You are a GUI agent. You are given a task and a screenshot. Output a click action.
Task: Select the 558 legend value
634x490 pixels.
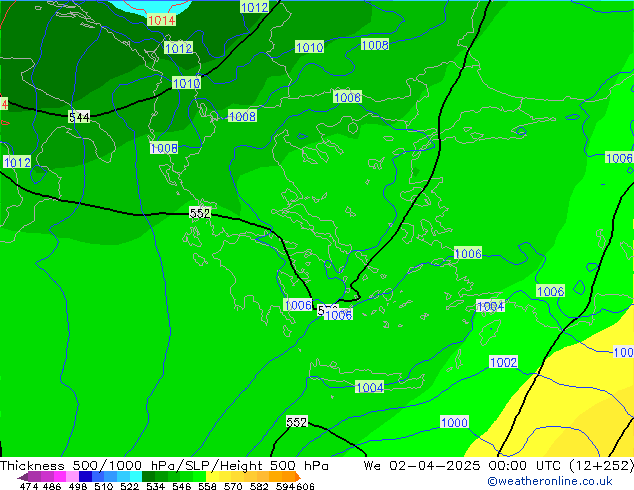(x=207, y=486)
